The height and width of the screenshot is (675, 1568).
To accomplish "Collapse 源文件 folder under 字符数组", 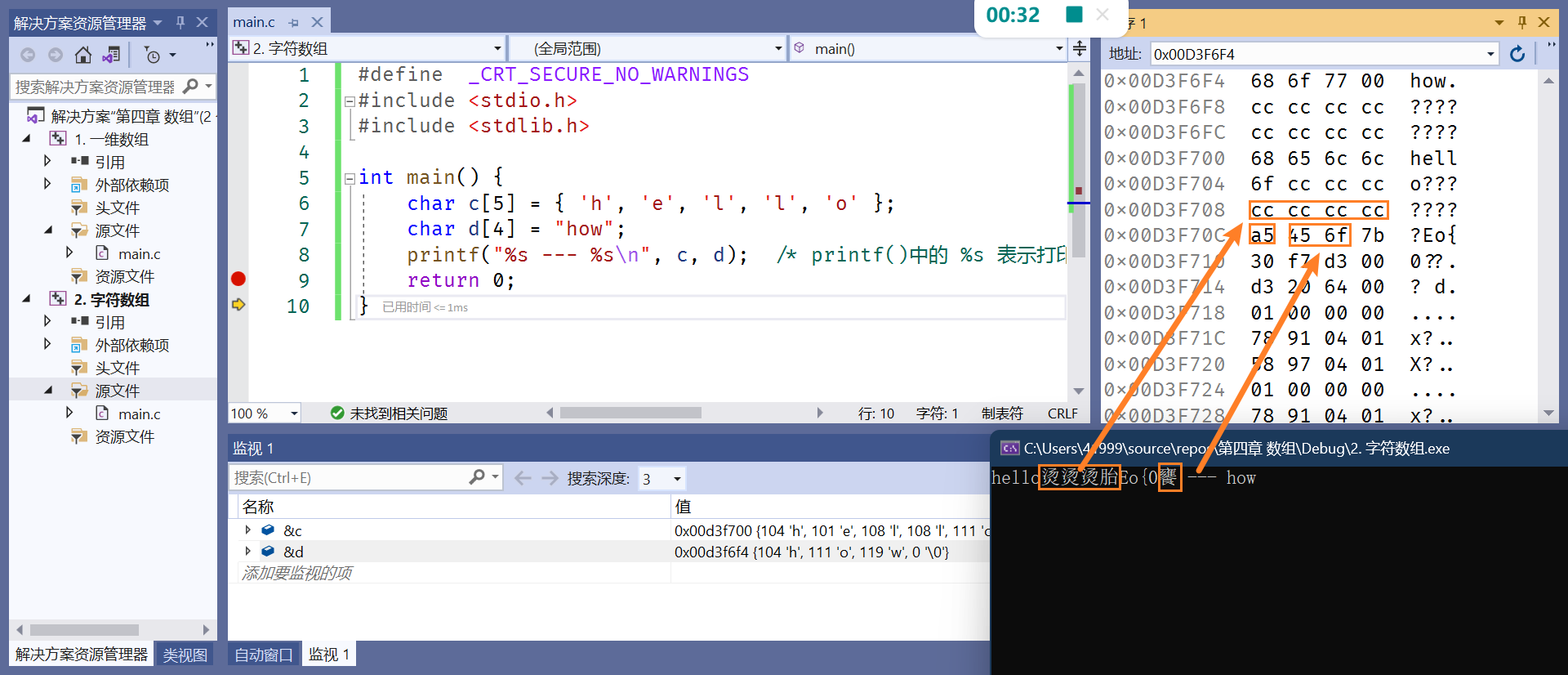I will [x=48, y=391].
